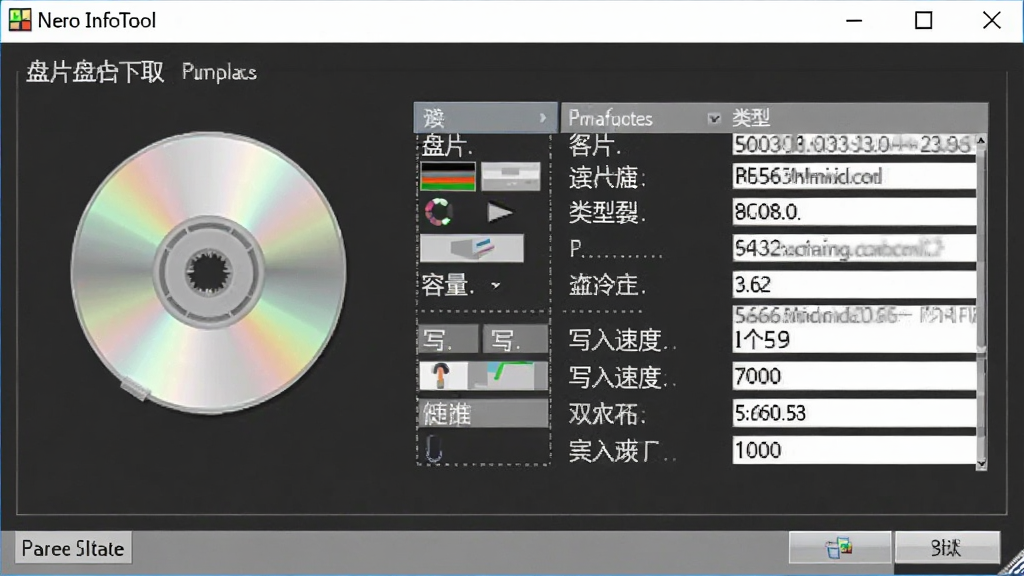The width and height of the screenshot is (1024, 576).
Task: Click the grey drive device icon
Action: click(511, 176)
